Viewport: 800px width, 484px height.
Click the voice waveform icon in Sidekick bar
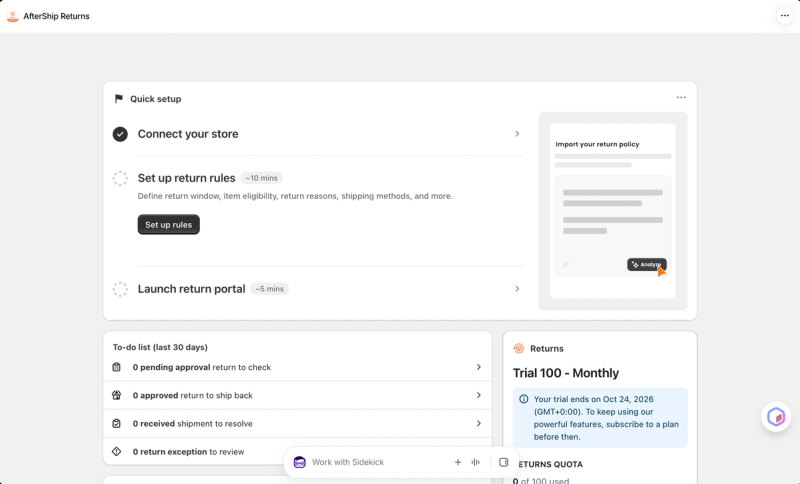click(476, 462)
